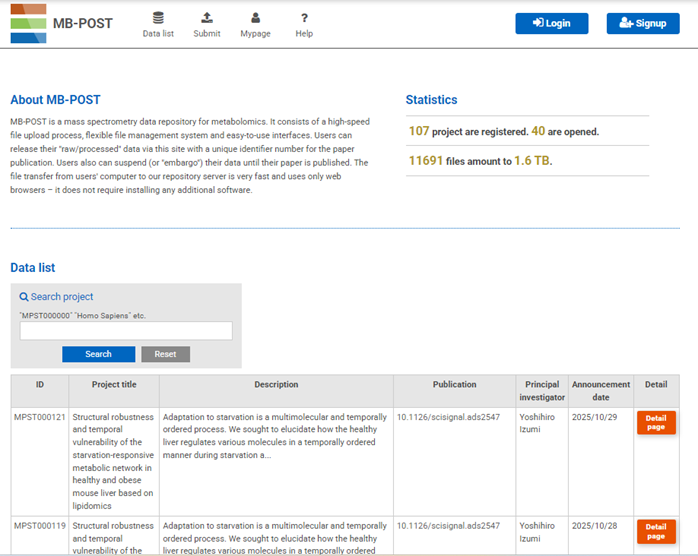Click the Announcement date column header
This screenshot has width=698, height=556.
coord(600,390)
